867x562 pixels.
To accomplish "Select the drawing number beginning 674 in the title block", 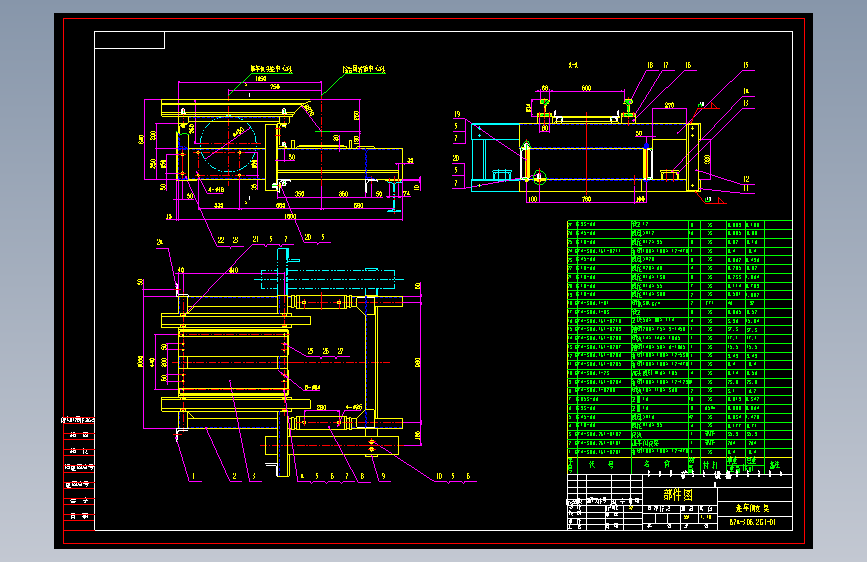I will pos(753,522).
